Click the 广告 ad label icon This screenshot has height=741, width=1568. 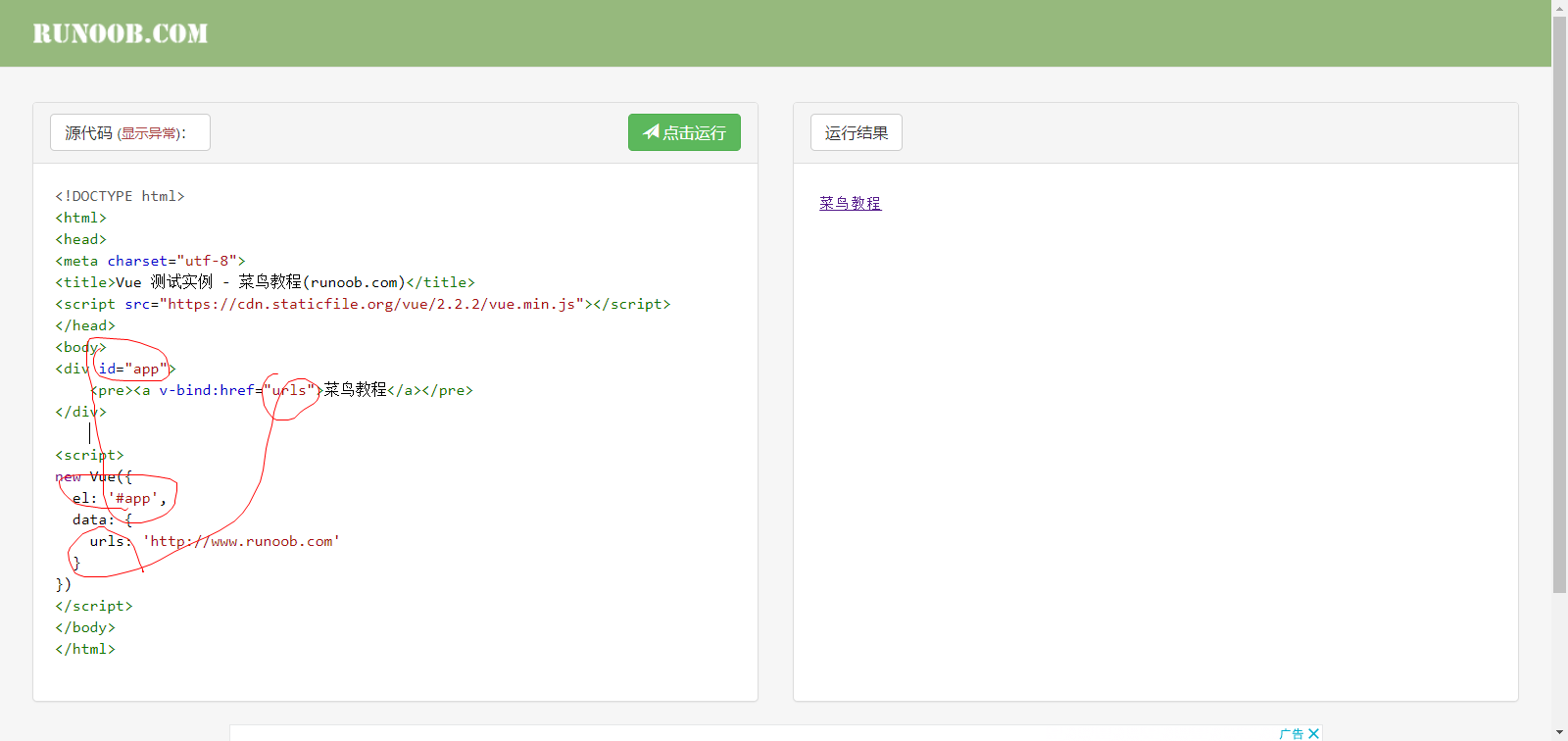click(1292, 733)
